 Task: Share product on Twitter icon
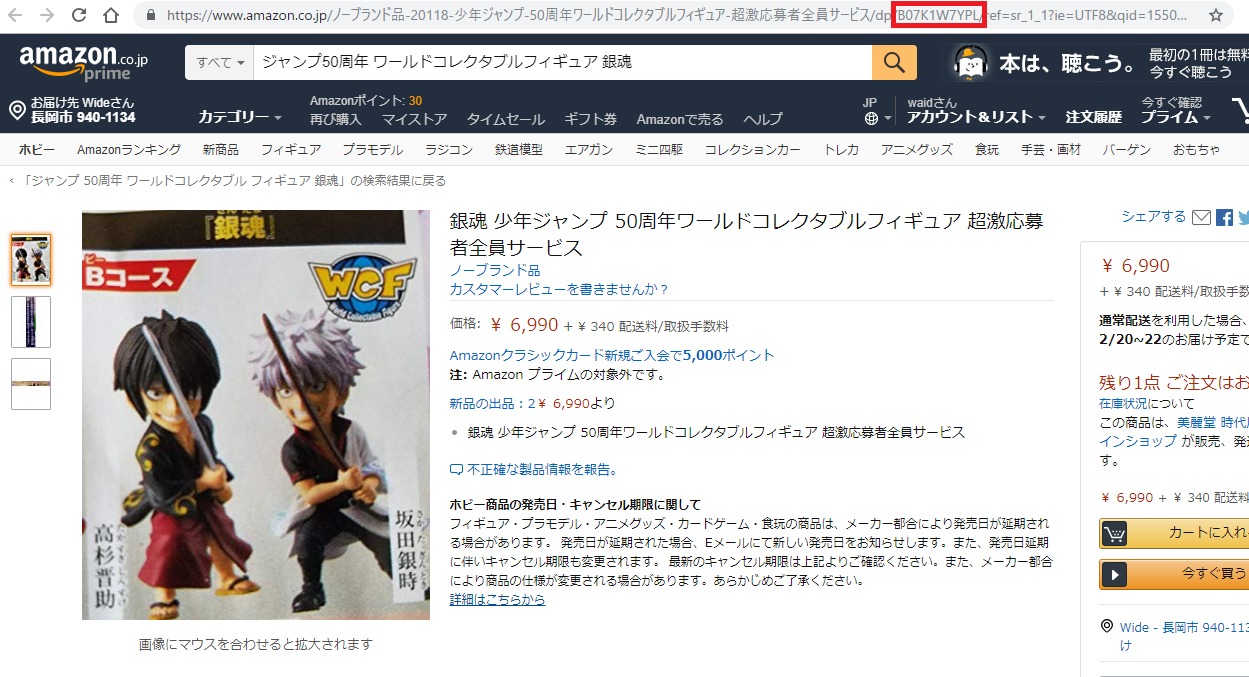pos(1243,217)
